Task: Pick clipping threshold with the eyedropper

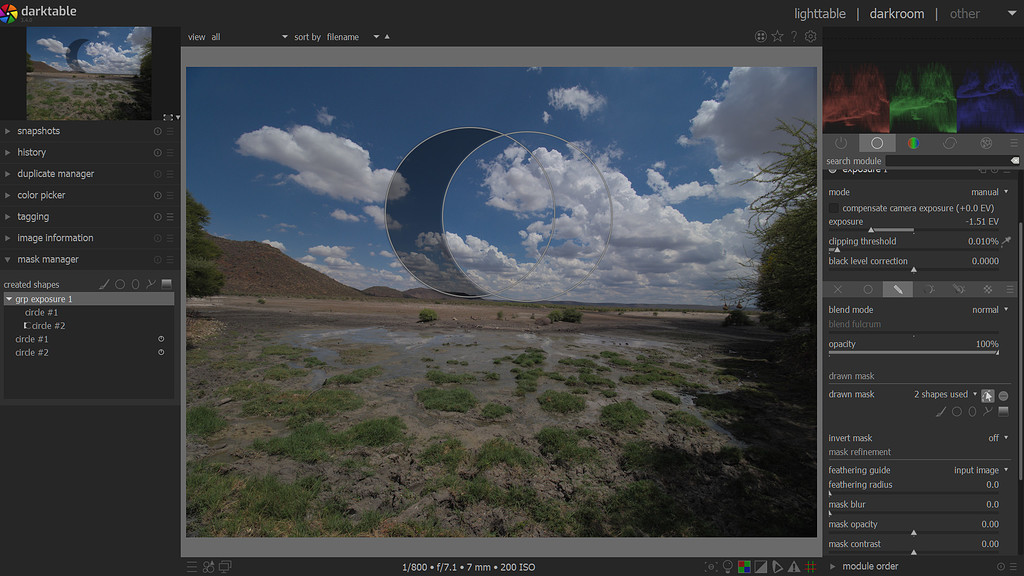Action: 1006,242
